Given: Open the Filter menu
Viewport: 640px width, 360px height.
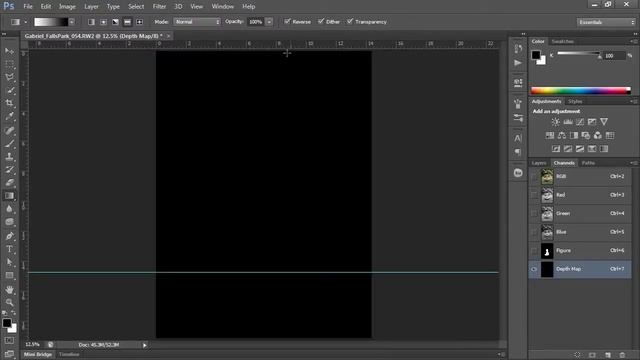Looking at the screenshot, I should 159,7.
